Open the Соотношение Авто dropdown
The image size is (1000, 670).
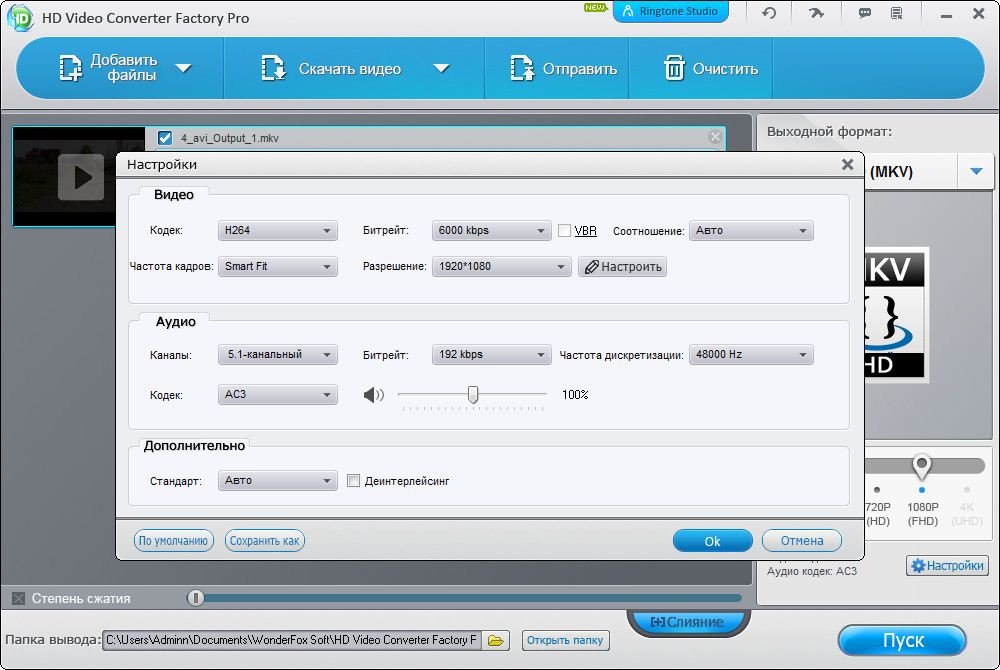(751, 230)
